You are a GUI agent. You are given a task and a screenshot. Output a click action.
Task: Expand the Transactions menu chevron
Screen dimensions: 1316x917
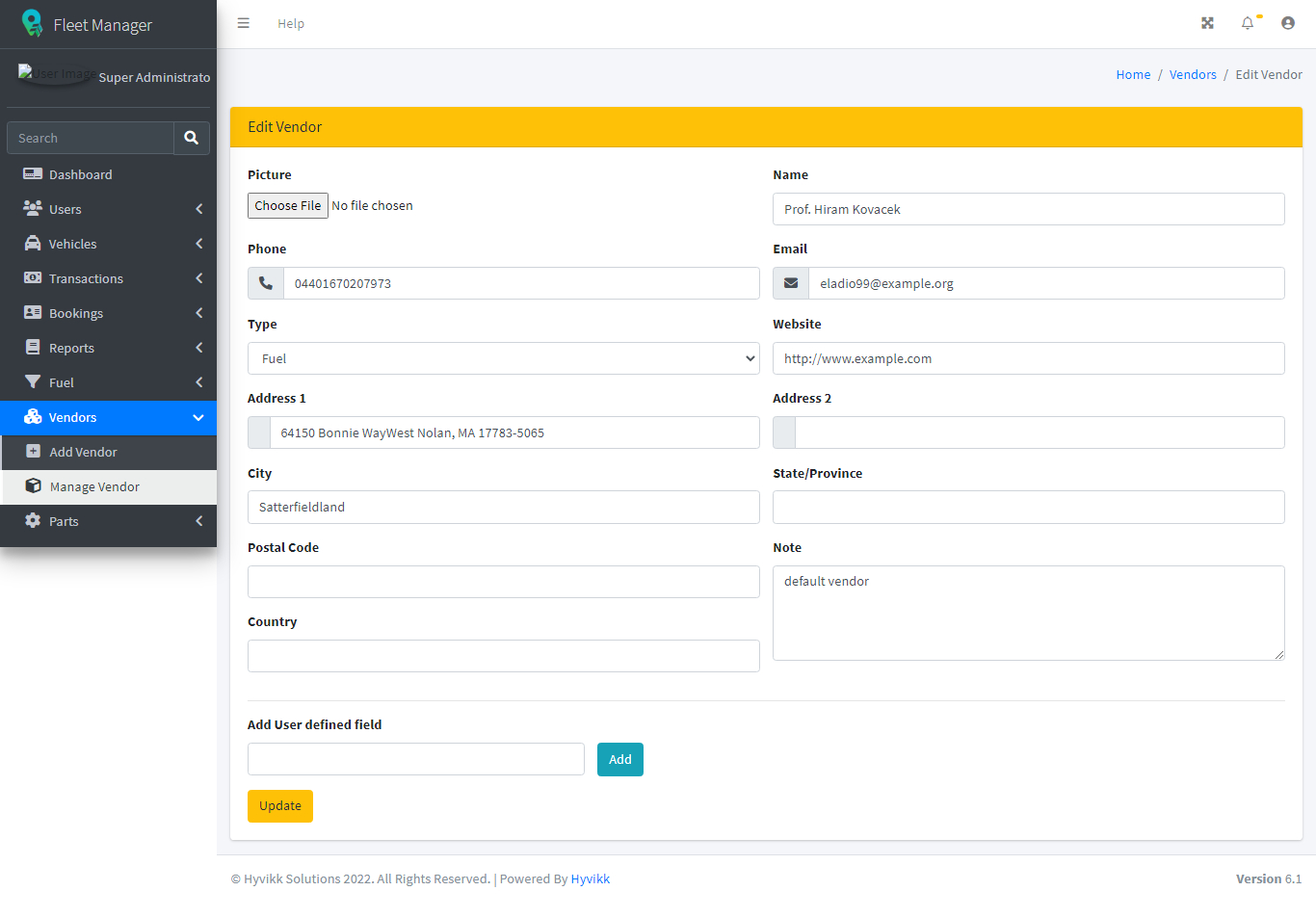[x=199, y=278]
